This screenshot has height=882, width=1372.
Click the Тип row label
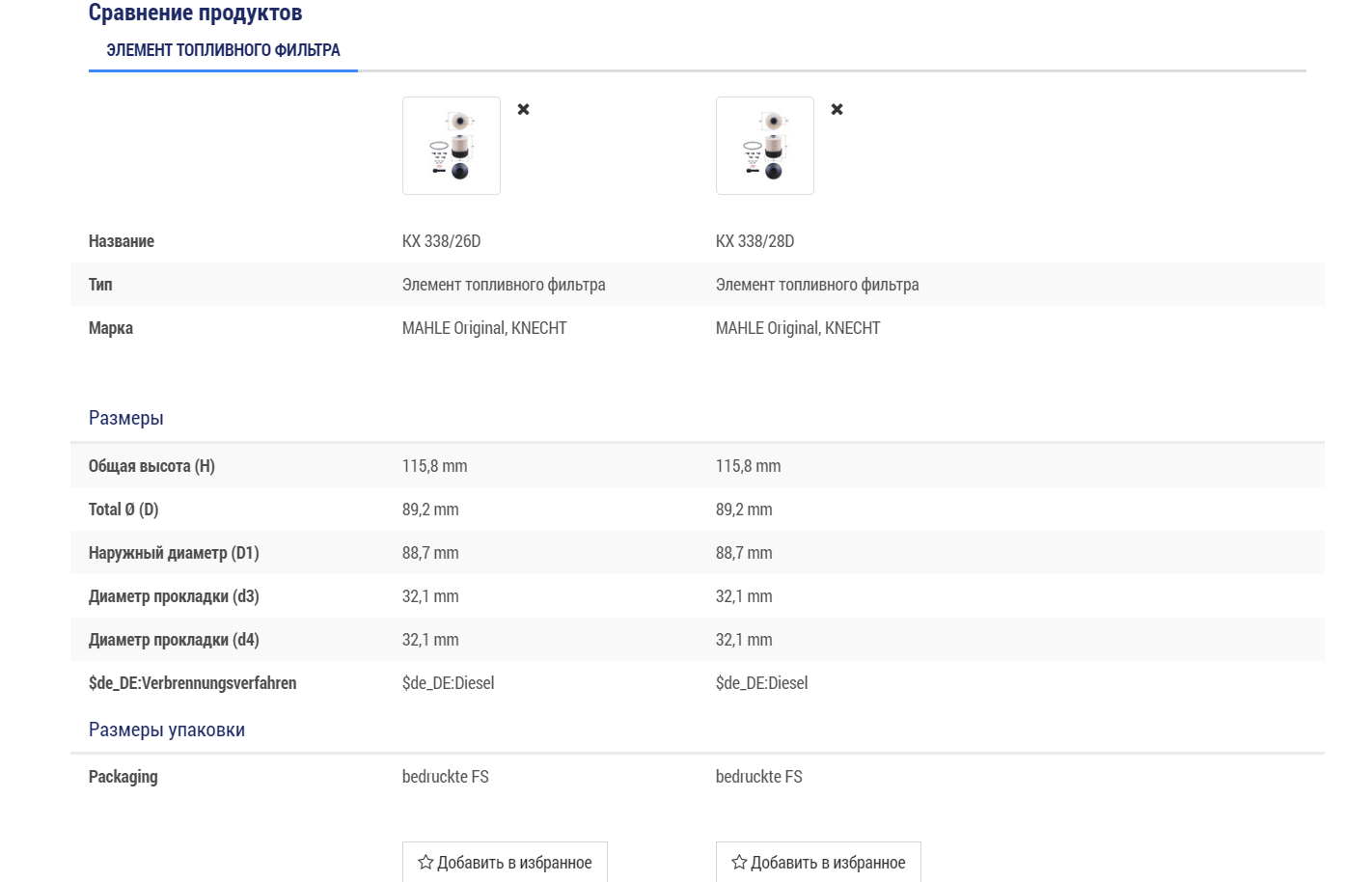click(100, 285)
